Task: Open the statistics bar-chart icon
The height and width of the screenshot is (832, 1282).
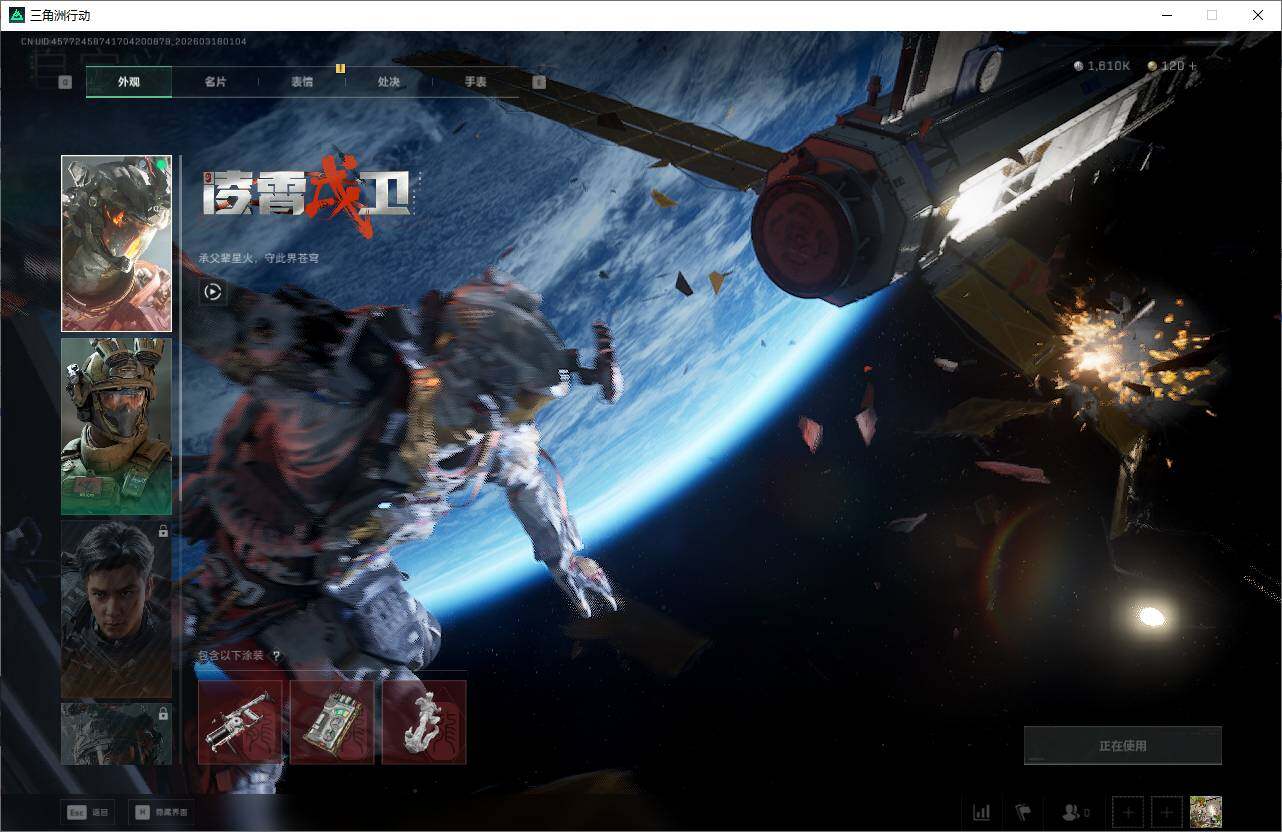Action: [981, 812]
